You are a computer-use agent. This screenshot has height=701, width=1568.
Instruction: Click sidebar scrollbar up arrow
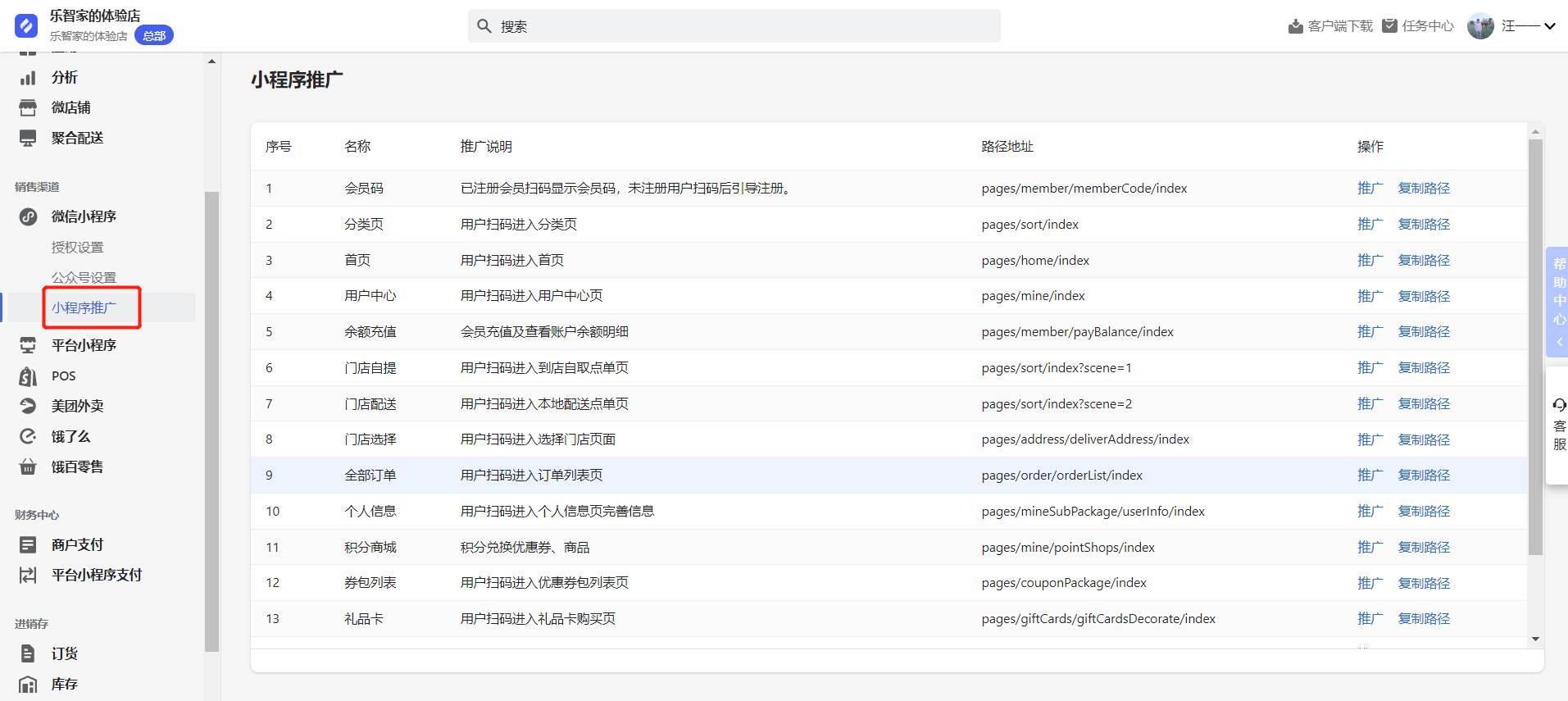tap(211, 61)
